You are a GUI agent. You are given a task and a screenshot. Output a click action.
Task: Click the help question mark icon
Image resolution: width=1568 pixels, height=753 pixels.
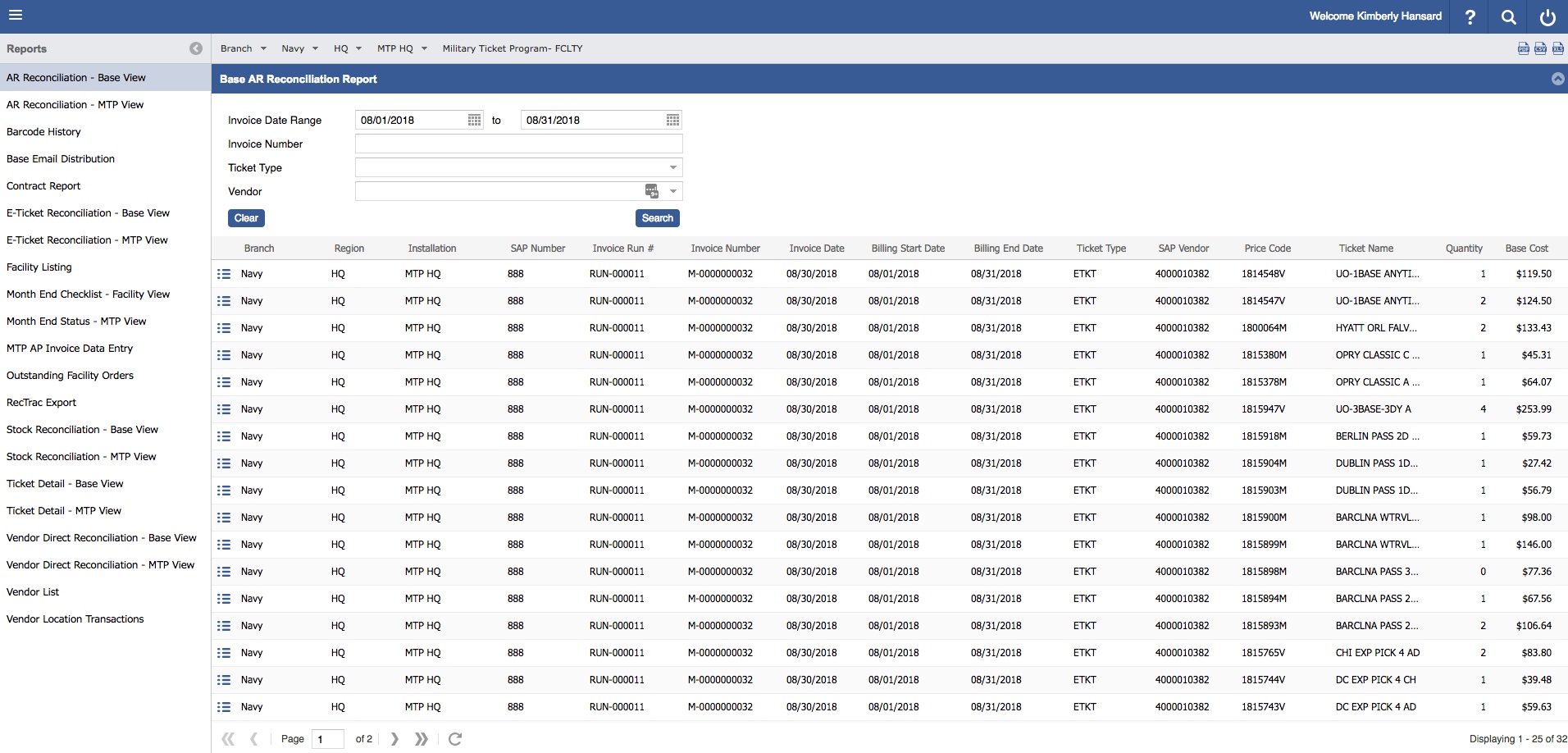coord(1470,16)
